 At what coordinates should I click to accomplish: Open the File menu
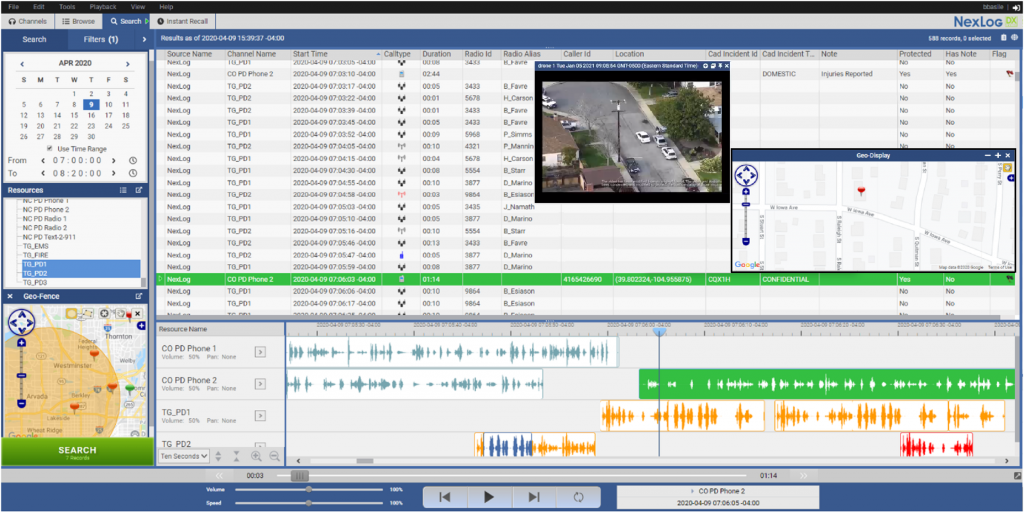(14, 7)
